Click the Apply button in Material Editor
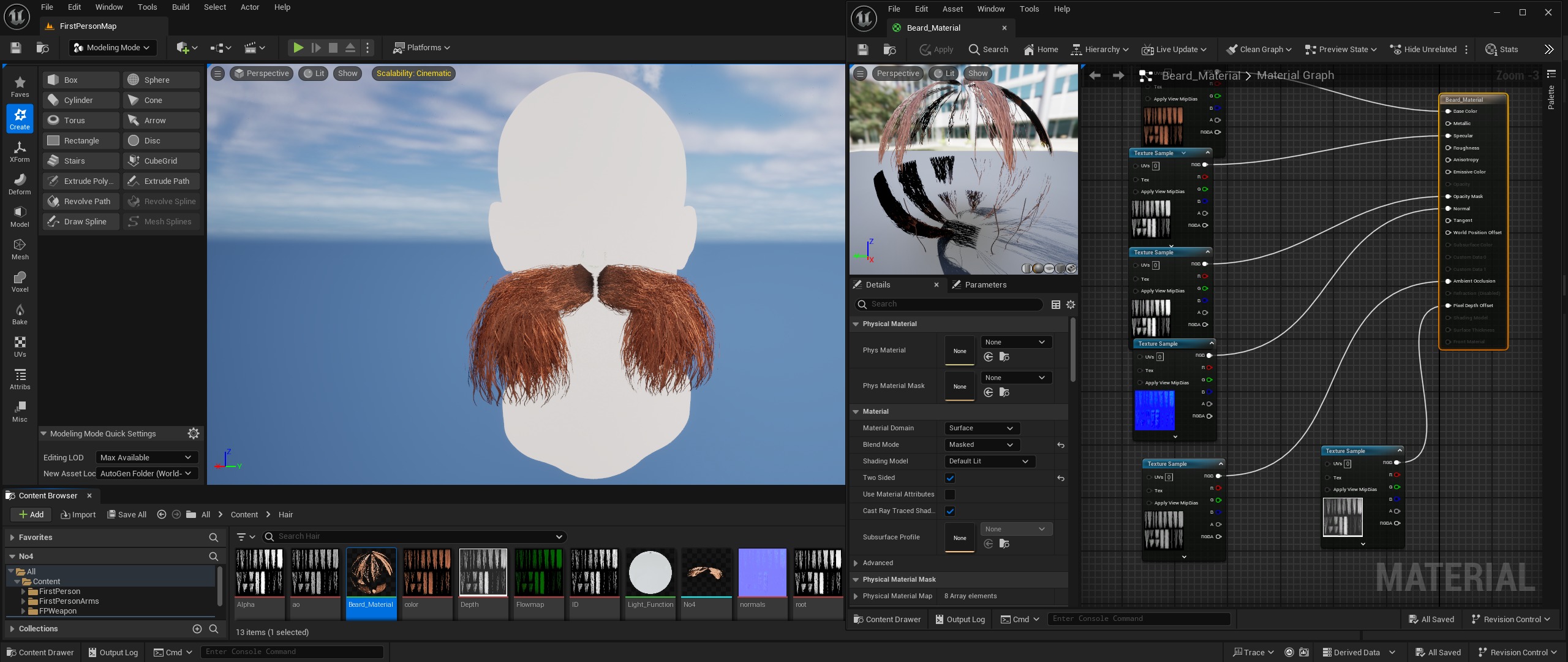1568x662 pixels. [x=936, y=49]
